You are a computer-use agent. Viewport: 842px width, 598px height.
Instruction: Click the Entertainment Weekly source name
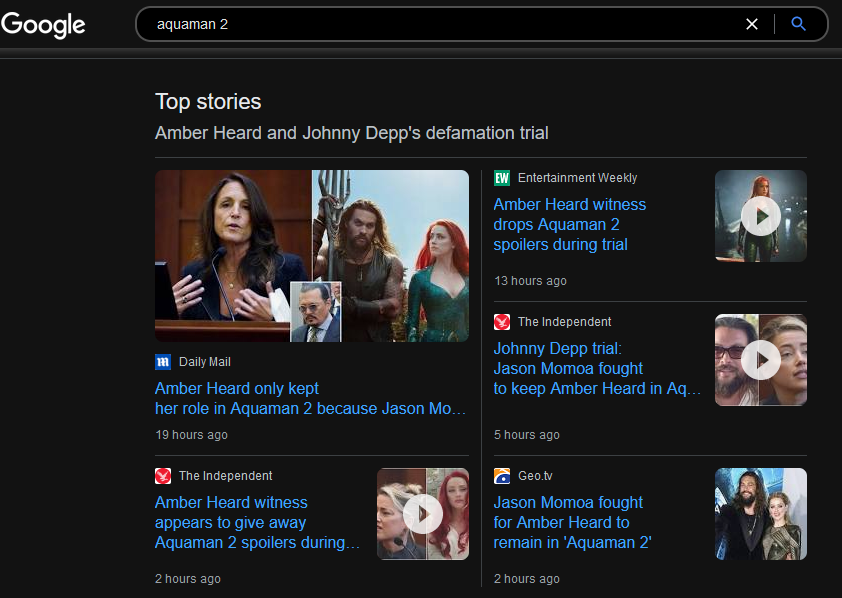pos(577,178)
